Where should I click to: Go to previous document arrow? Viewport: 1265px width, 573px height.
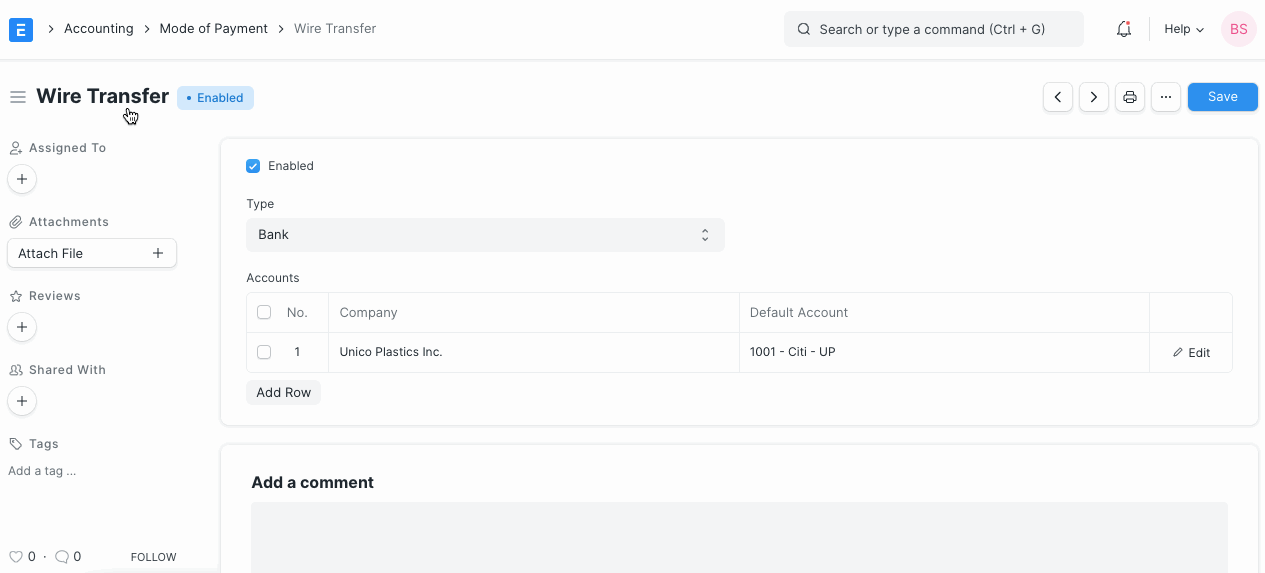(x=1058, y=97)
